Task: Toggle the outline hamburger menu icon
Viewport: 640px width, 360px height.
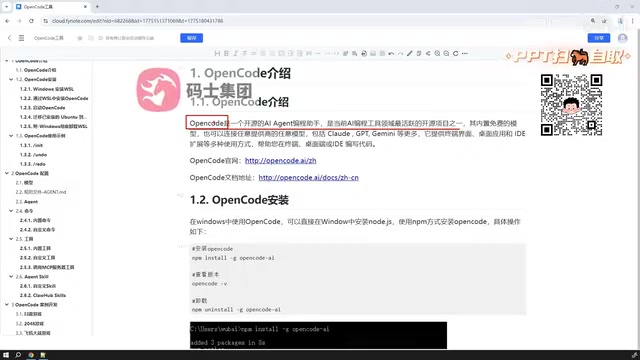Action: coord(21,38)
